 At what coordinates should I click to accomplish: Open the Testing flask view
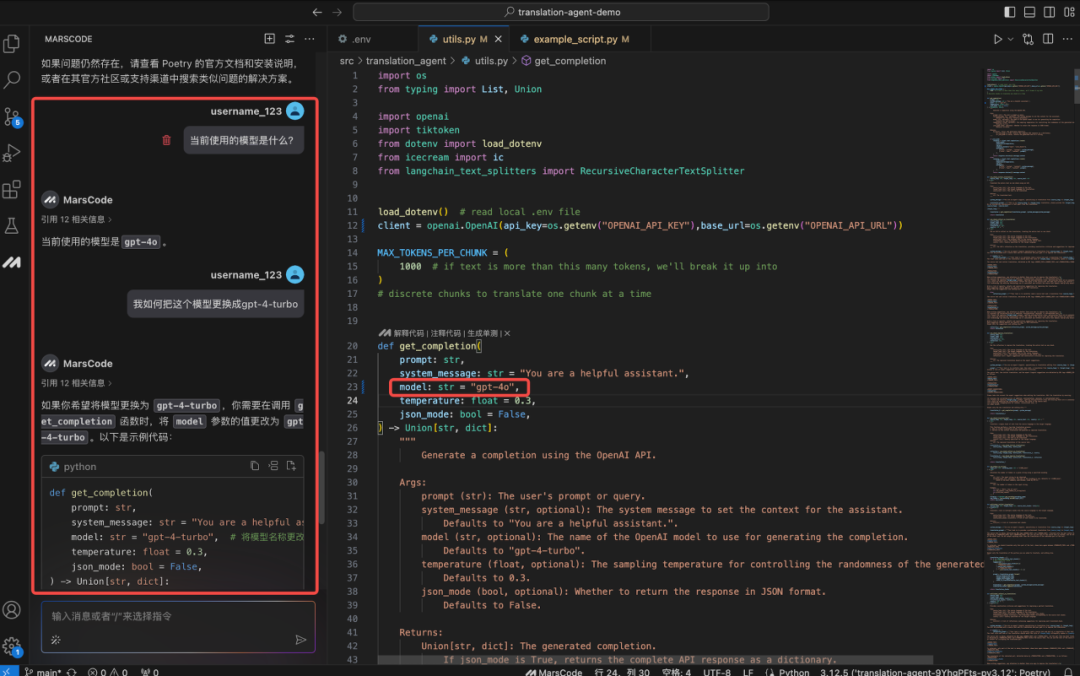(x=12, y=226)
